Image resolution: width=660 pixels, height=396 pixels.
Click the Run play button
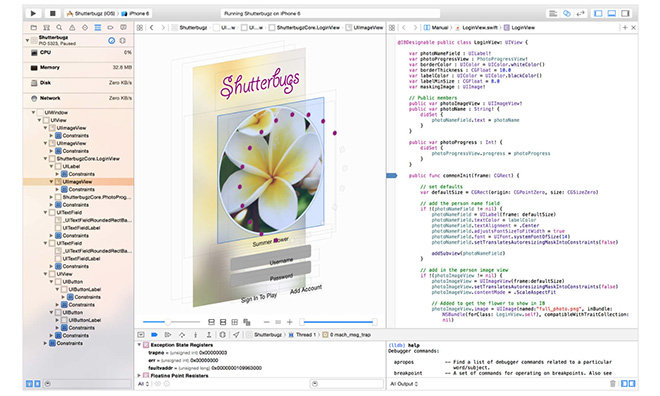[33, 13]
